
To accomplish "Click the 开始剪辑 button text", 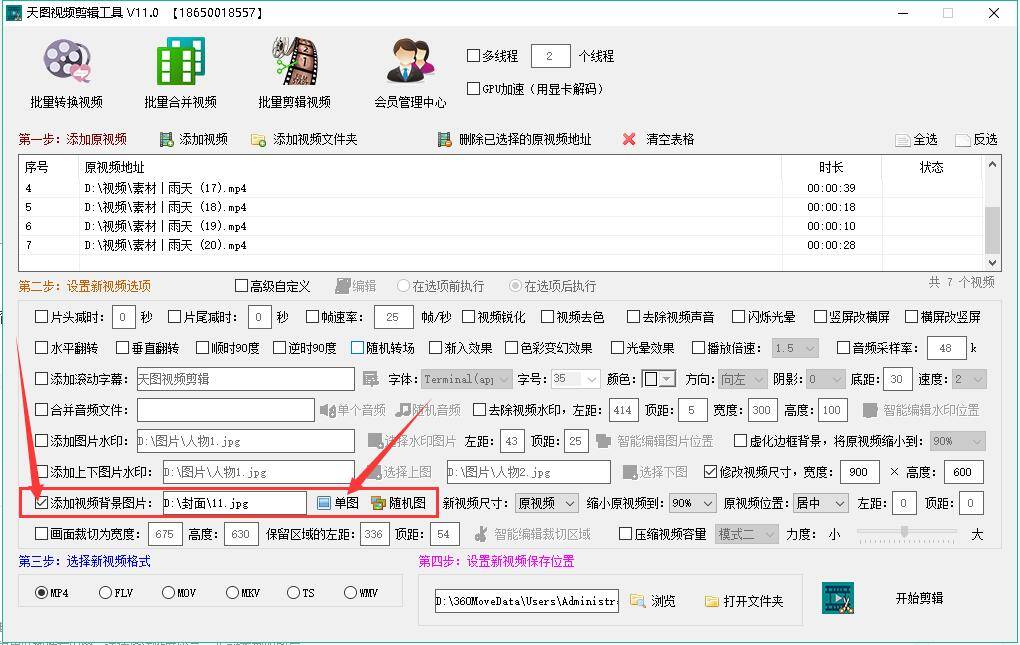I will [x=919, y=598].
